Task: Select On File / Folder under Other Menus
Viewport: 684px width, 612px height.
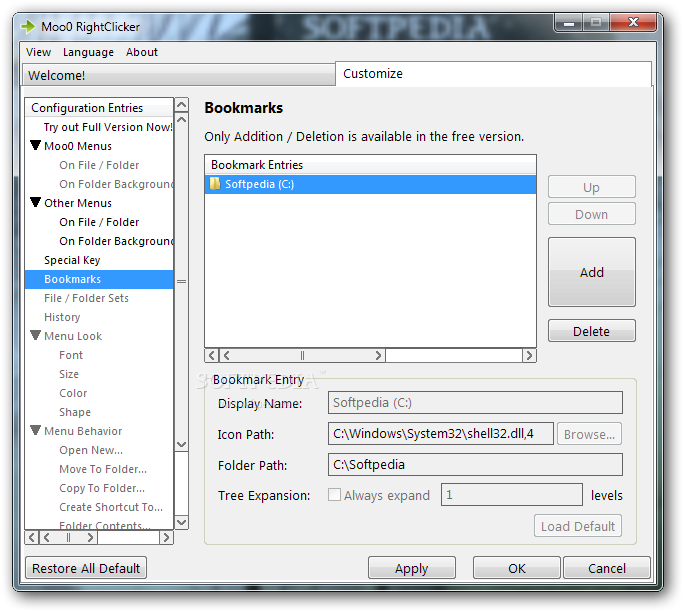Action: coord(99,222)
